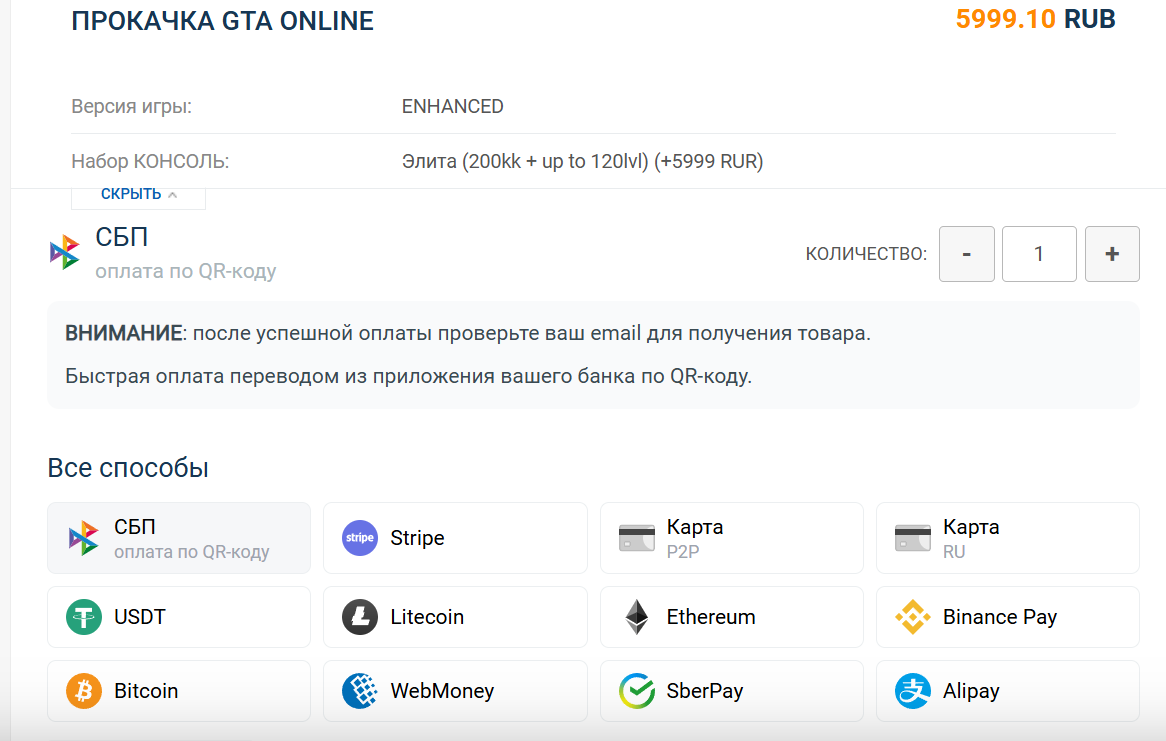Choose Stripe payment method
Image resolution: width=1166 pixels, height=741 pixels.
[x=455, y=538]
